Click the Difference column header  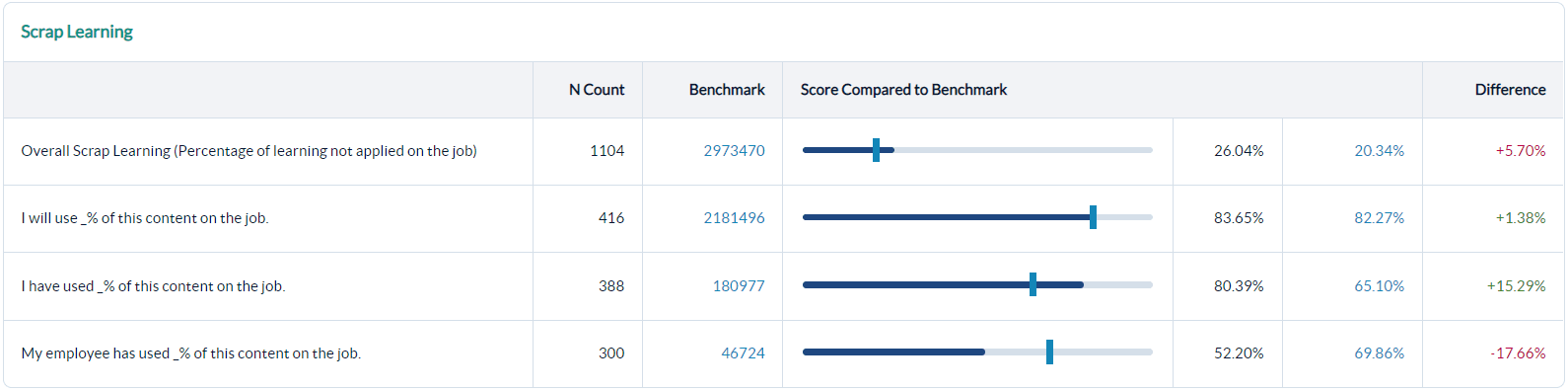click(1510, 90)
